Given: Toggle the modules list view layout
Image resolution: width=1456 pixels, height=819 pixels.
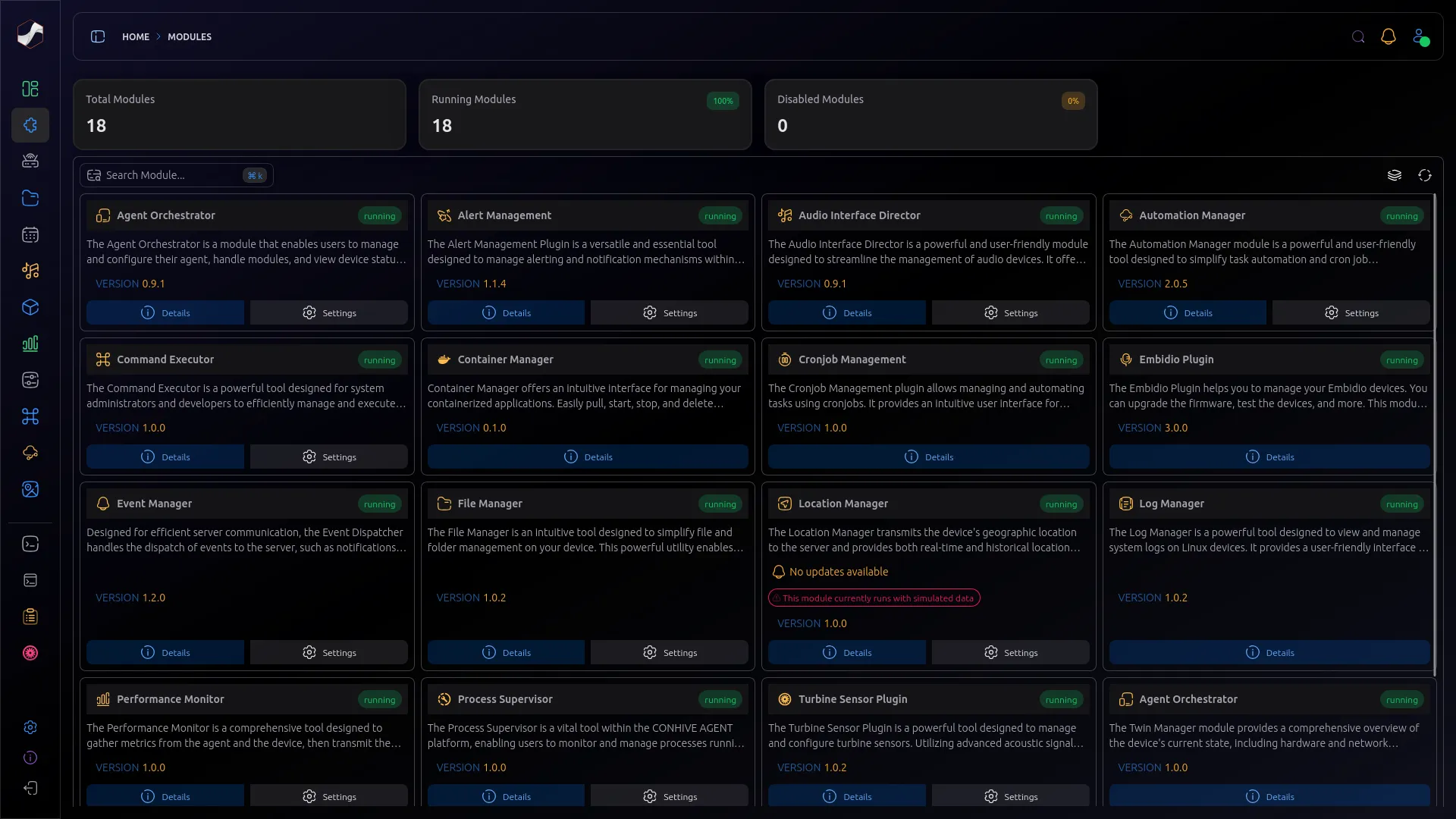Looking at the screenshot, I should [x=1394, y=174].
